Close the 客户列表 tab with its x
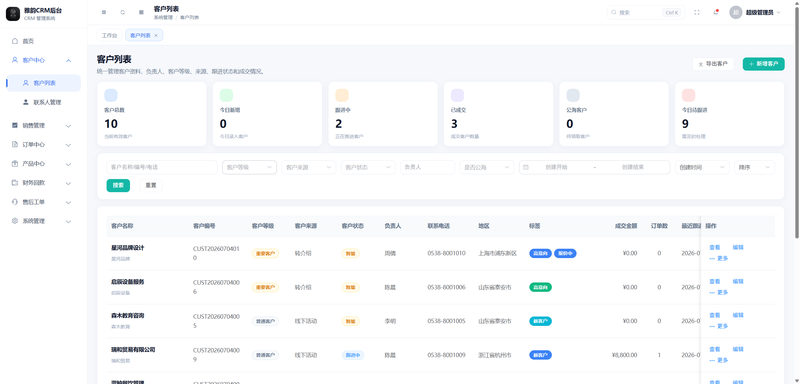Screen dimensions: 800x384 click(x=156, y=36)
